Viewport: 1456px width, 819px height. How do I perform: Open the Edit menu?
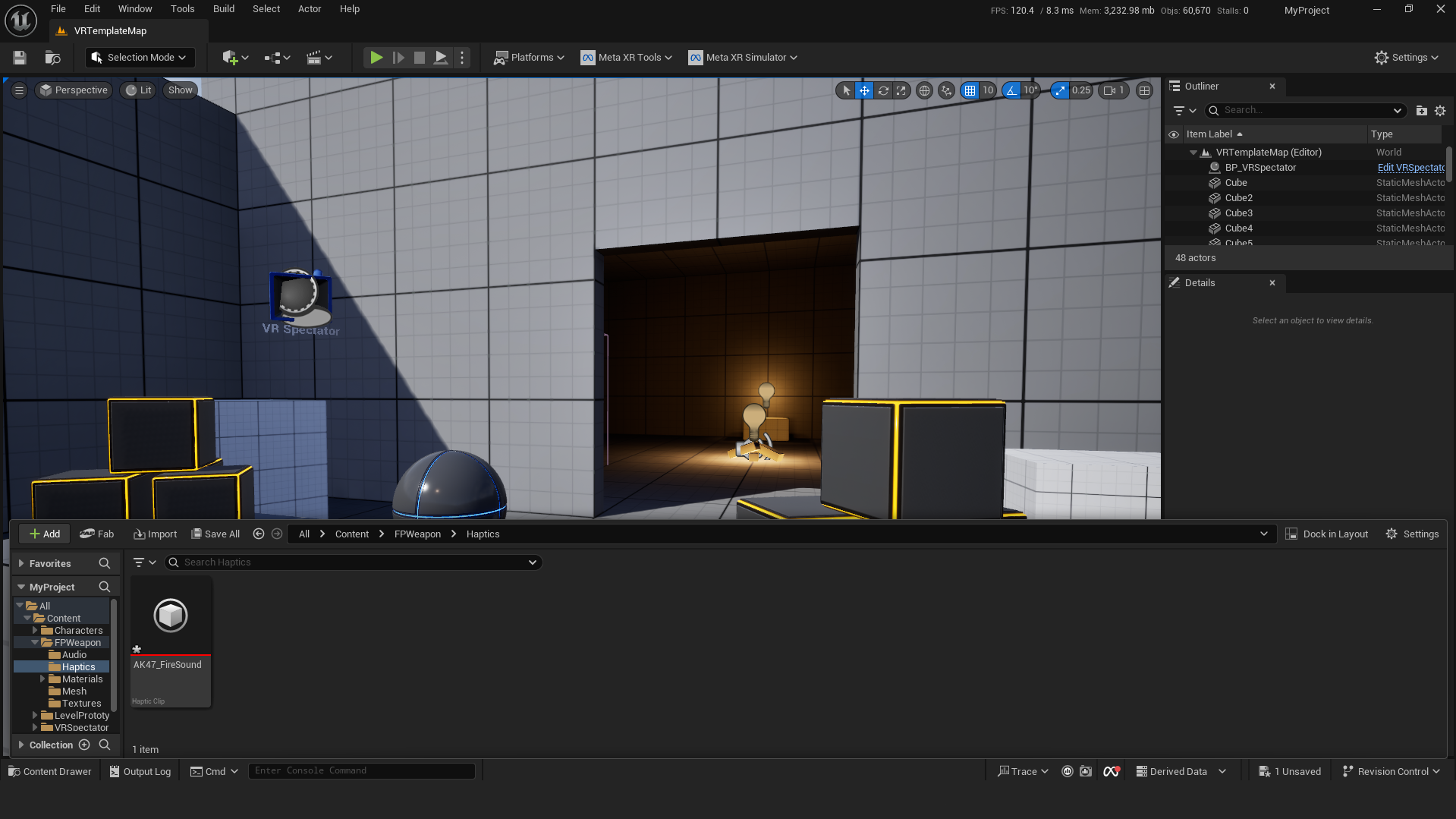[x=92, y=9]
